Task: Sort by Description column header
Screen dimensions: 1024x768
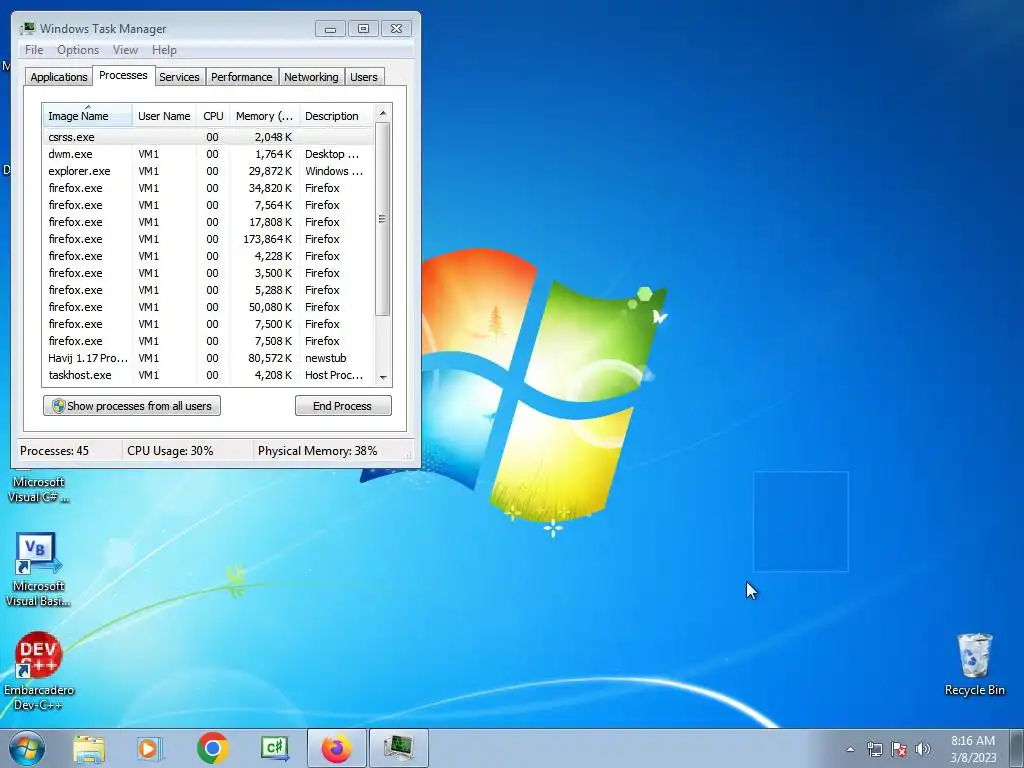Action: [336, 116]
